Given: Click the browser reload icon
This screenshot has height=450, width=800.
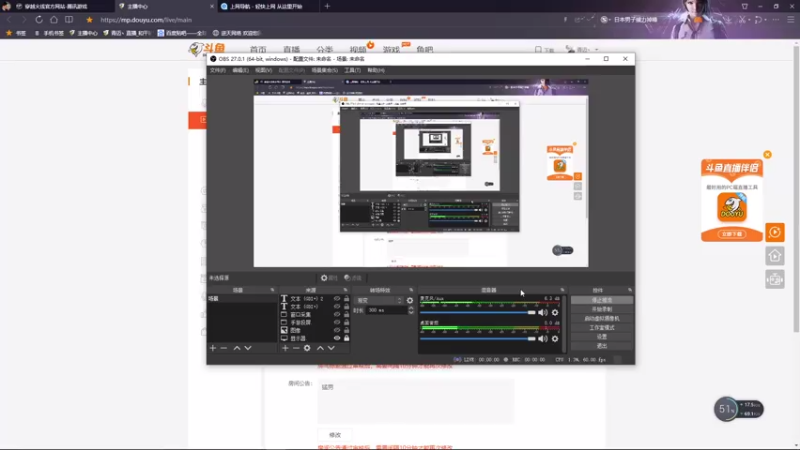Looking at the screenshot, I should tap(39, 19).
